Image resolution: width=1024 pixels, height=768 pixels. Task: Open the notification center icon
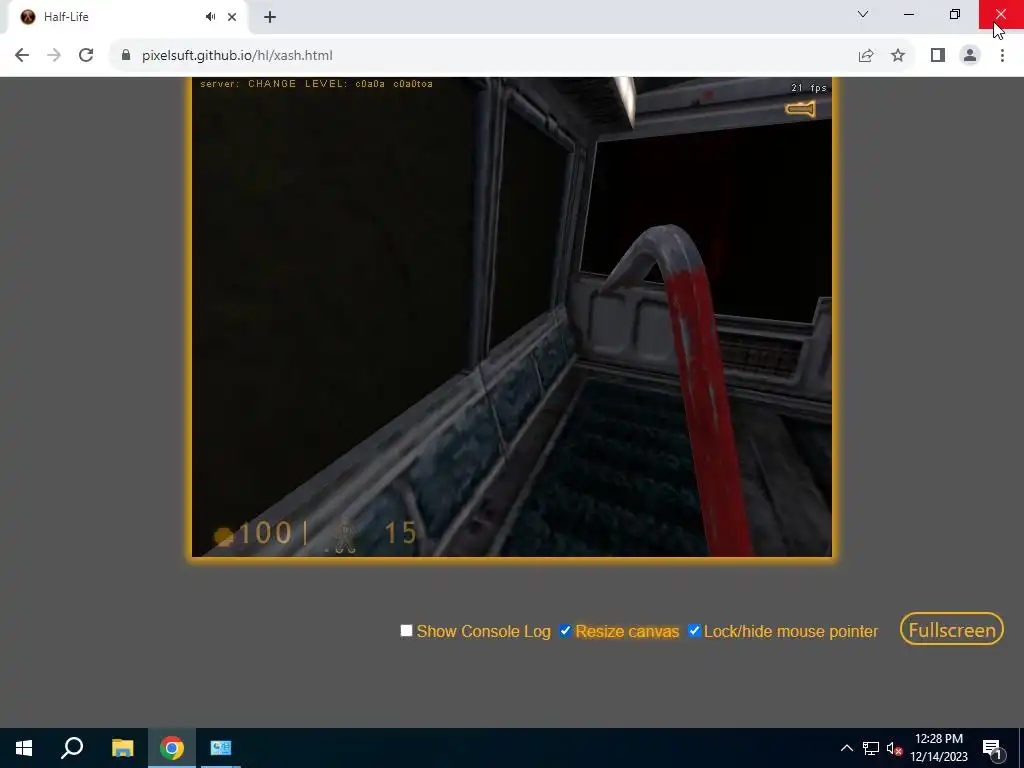pos(992,748)
